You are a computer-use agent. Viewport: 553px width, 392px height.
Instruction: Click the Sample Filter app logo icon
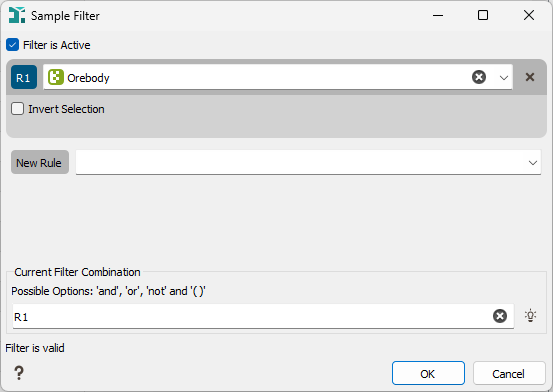pyautogui.click(x=17, y=15)
